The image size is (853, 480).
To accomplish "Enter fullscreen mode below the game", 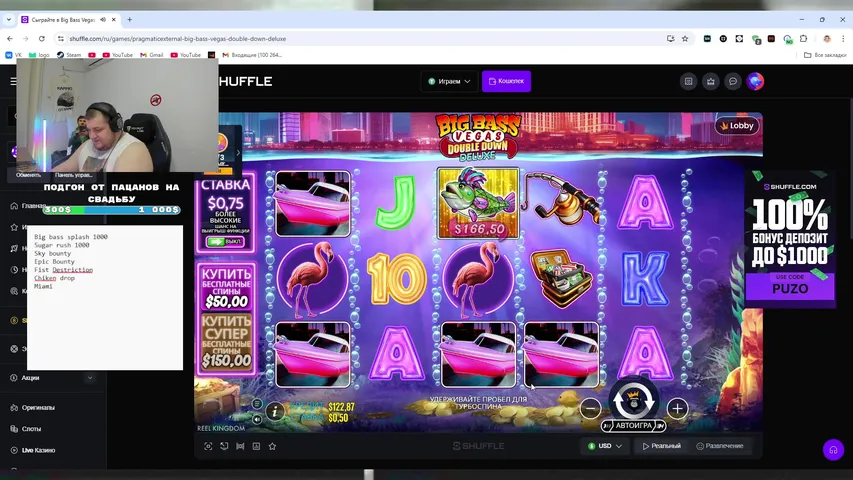I will (x=208, y=446).
